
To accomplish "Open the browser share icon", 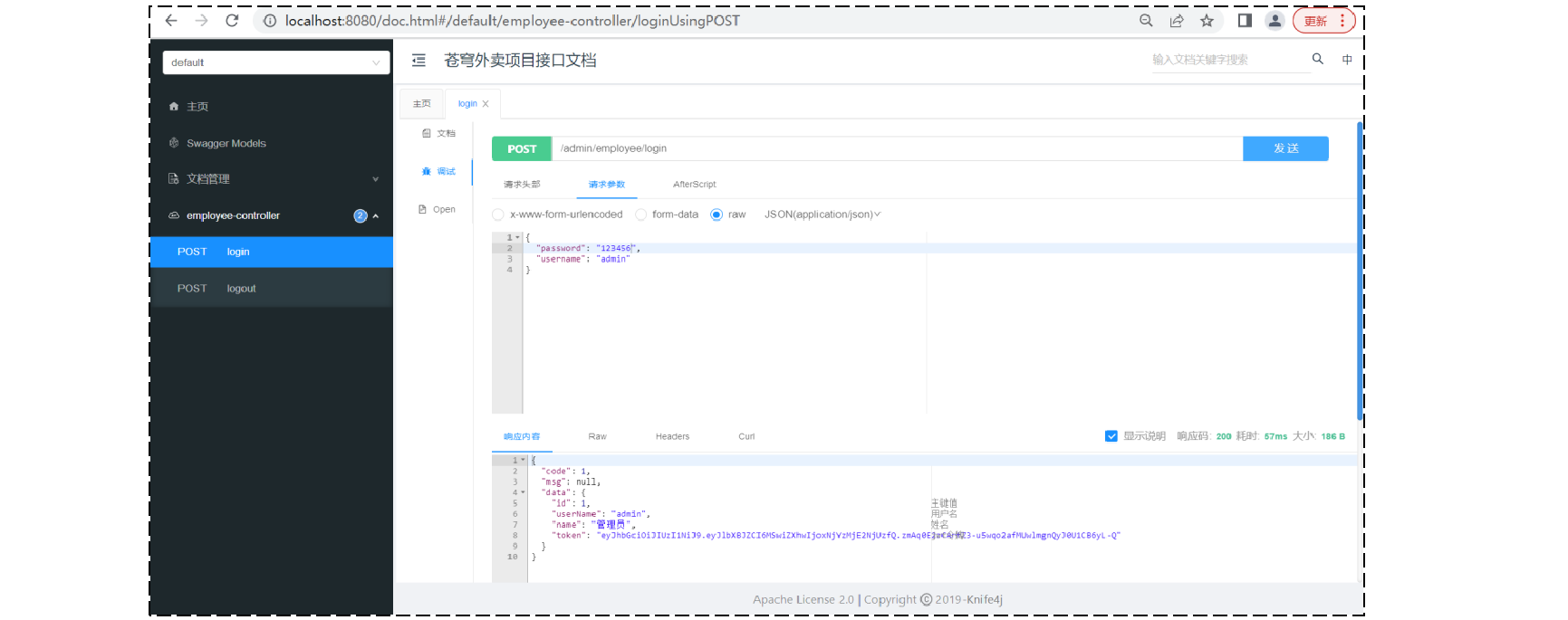I will (1177, 21).
